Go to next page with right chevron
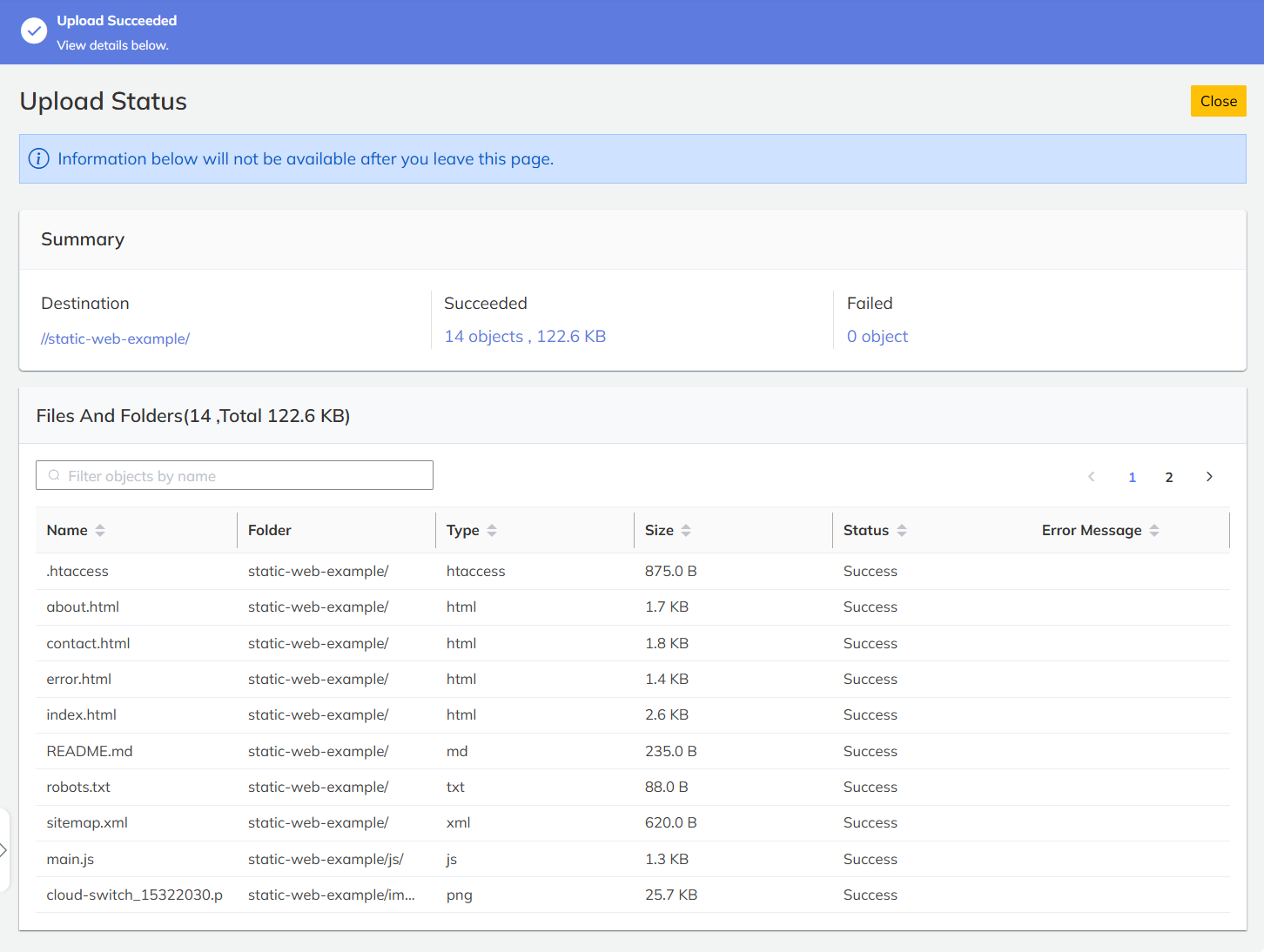The height and width of the screenshot is (952, 1264). coord(1209,476)
